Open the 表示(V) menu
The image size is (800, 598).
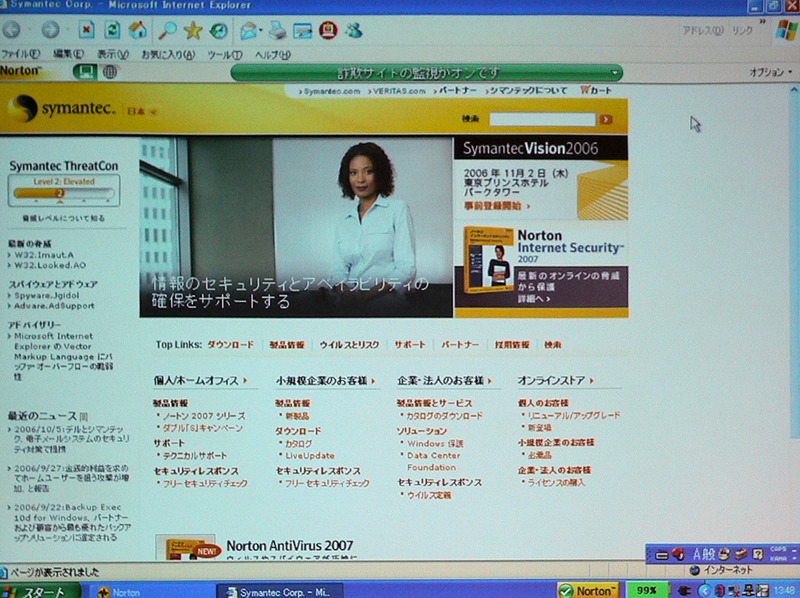(x=113, y=54)
